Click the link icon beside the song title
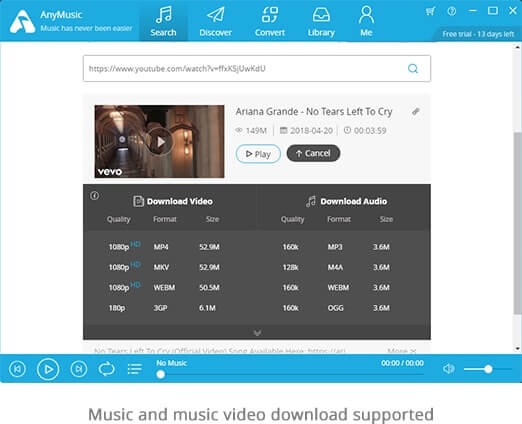522x424 pixels. 415,111
